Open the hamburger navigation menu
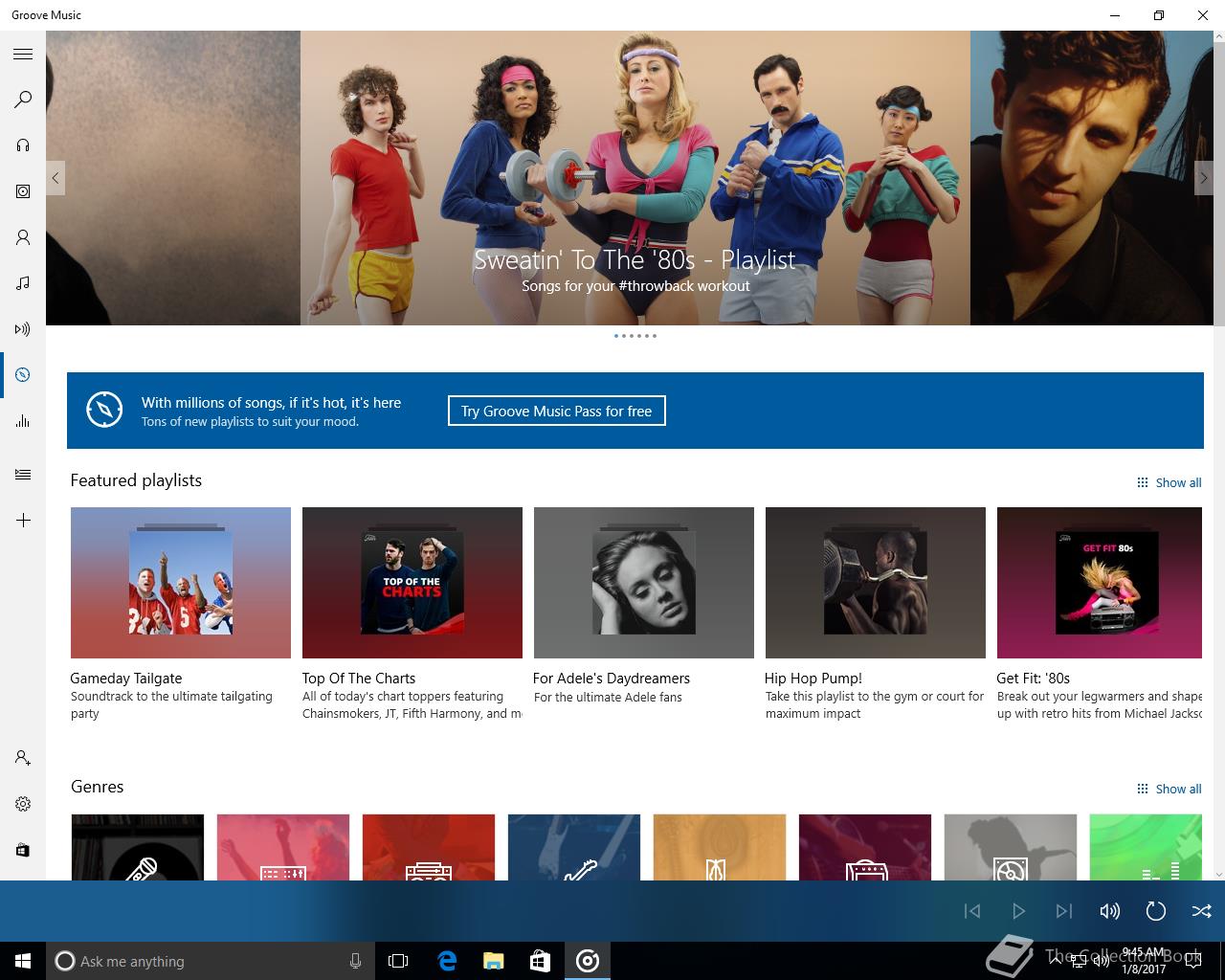This screenshot has height=980, width=1225. (23, 54)
